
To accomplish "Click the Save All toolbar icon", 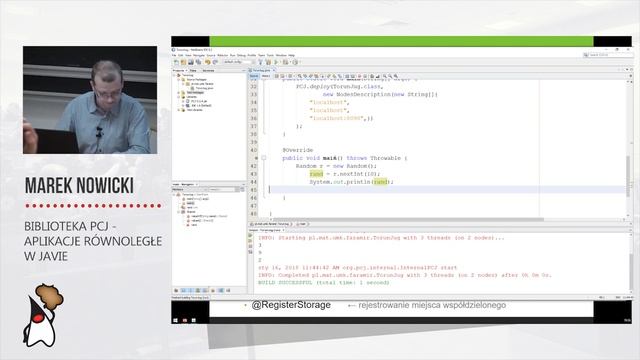I will point(199,62).
